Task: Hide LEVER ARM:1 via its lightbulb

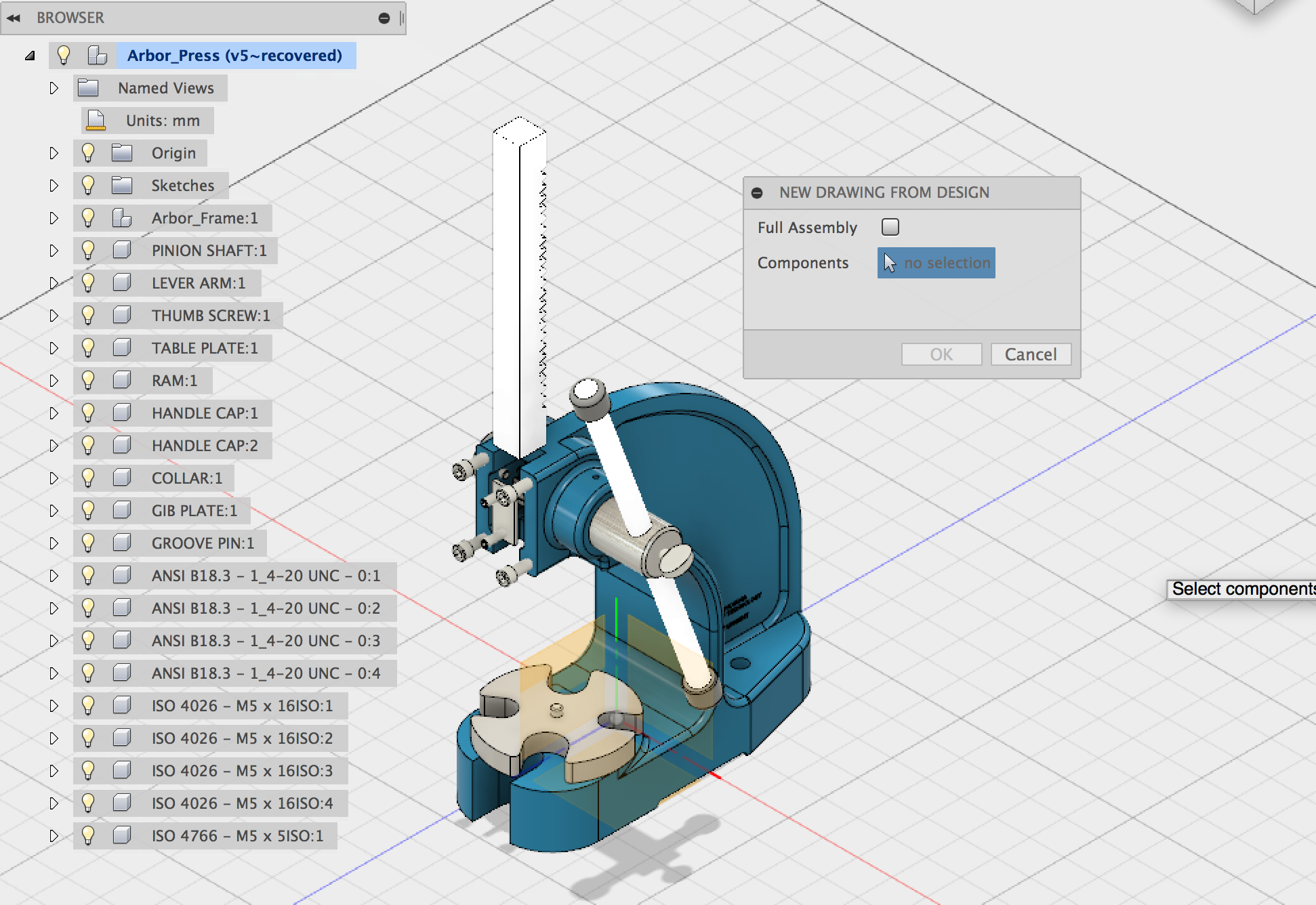Action: pyautogui.click(x=88, y=282)
